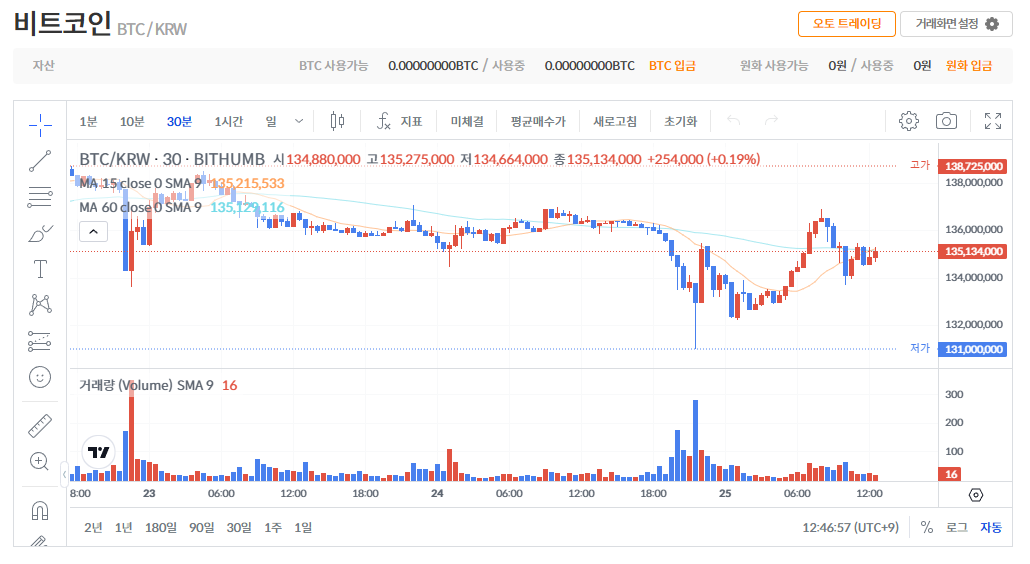Select the trend line drawing tool
This screenshot has width=1030, height=564.
point(40,161)
